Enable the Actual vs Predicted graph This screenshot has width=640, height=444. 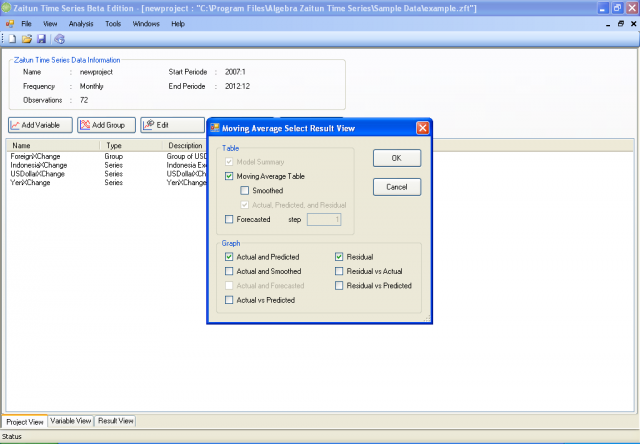[230, 299]
